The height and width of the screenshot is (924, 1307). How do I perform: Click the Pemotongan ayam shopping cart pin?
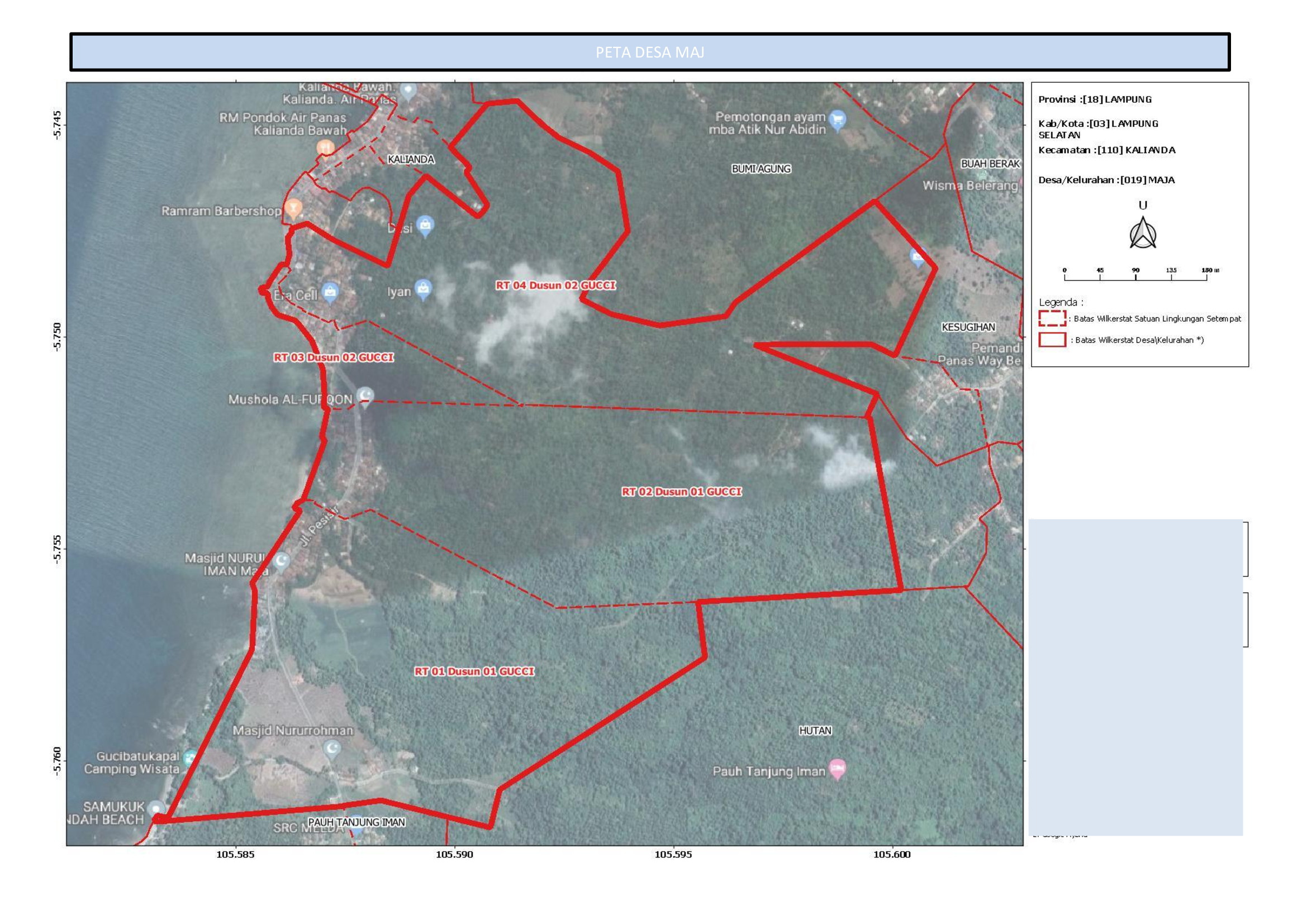click(837, 120)
